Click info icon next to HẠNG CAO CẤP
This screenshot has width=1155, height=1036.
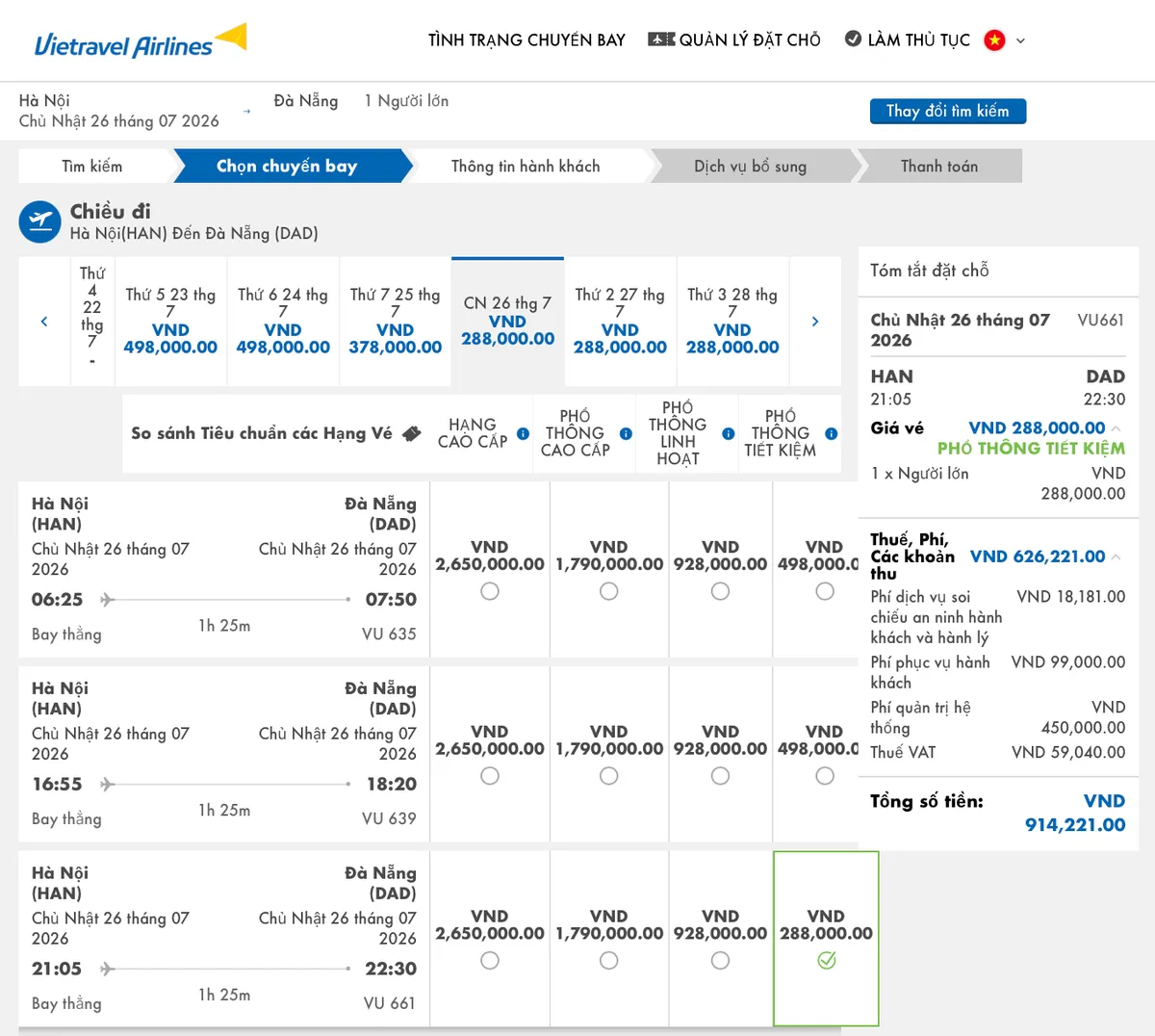[x=523, y=434]
